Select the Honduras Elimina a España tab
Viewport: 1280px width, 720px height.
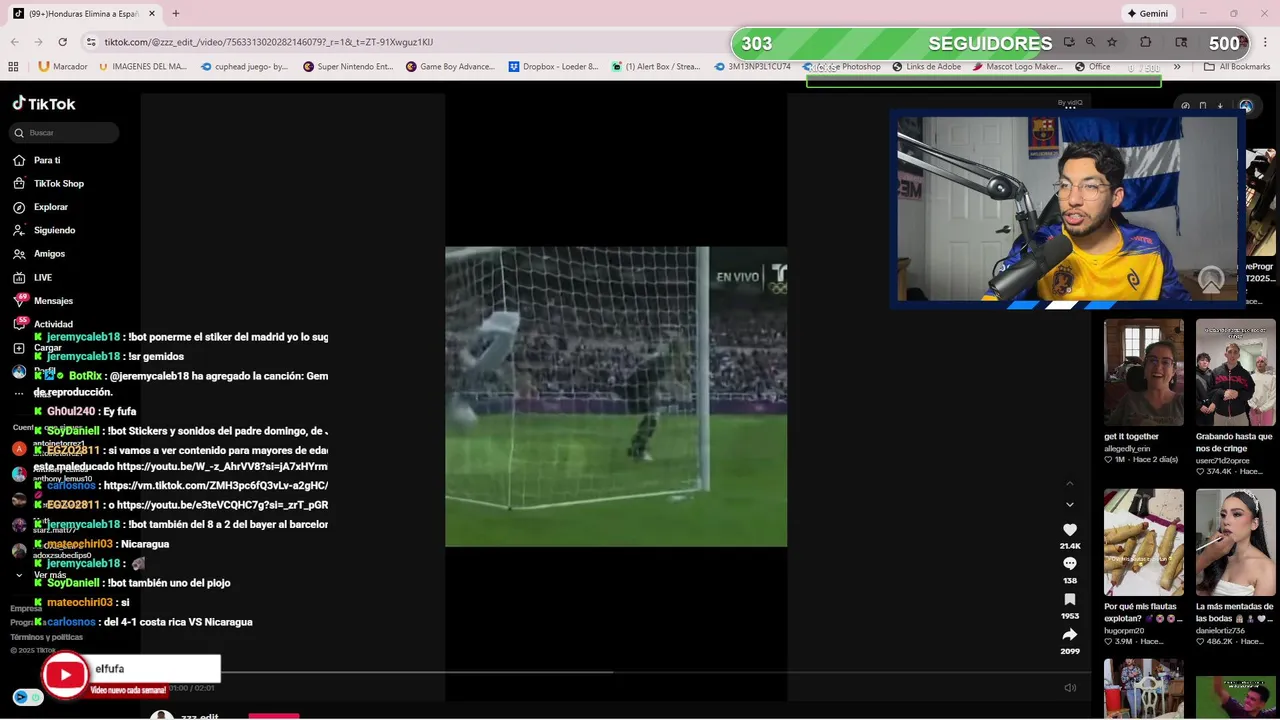point(83,14)
